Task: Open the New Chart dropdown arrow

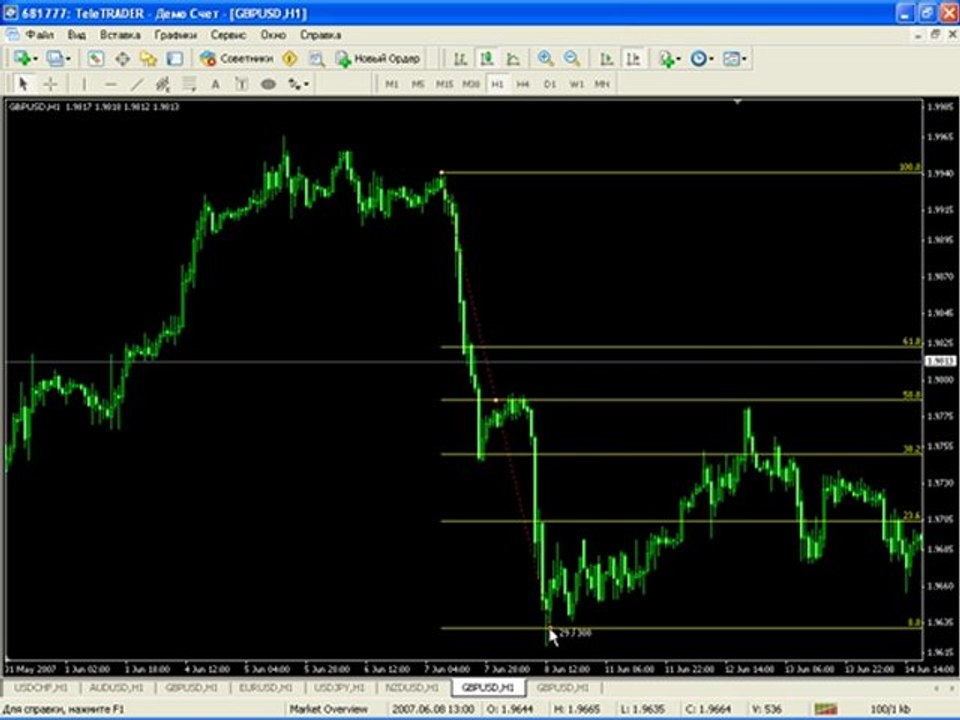Action: (36, 59)
